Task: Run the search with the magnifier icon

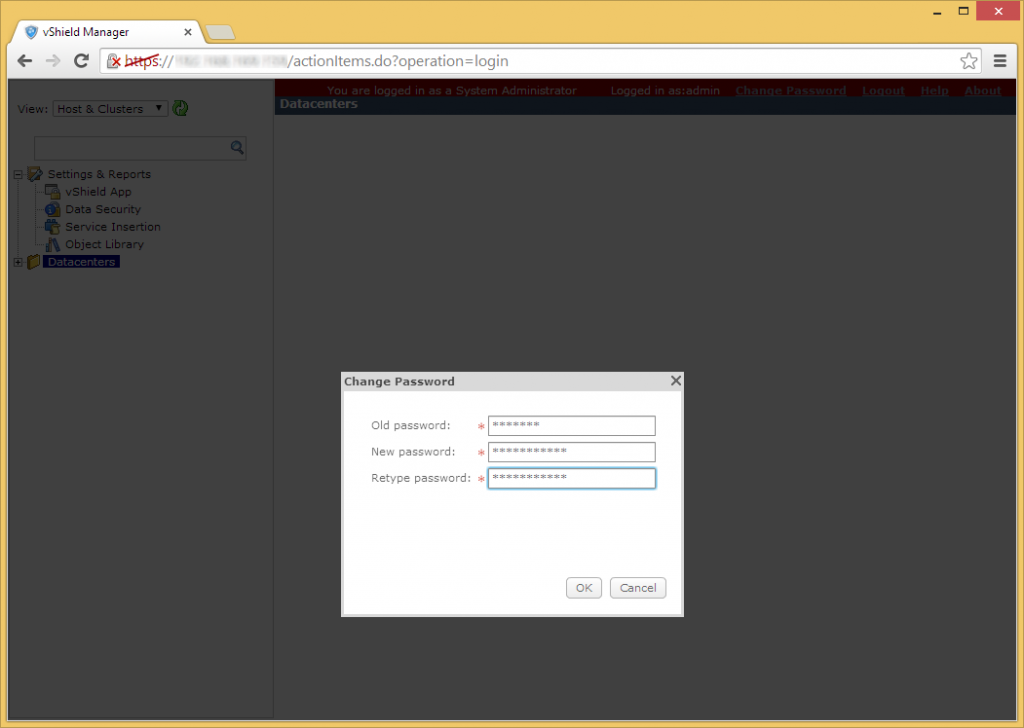Action: coord(237,146)
